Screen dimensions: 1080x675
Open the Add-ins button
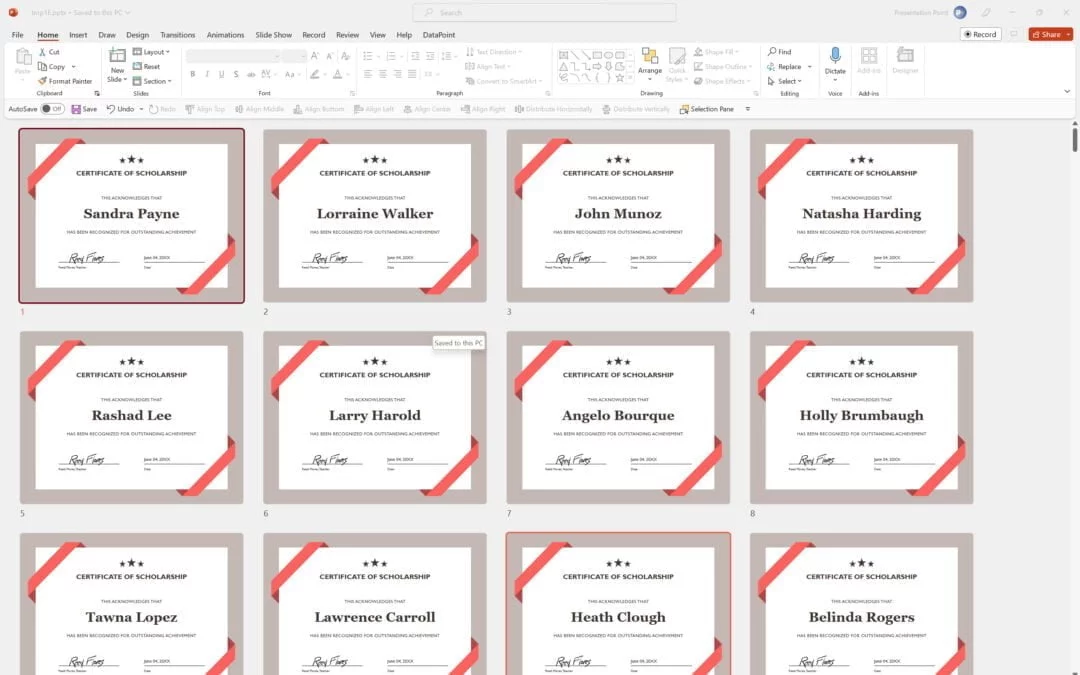pos(869,61)
